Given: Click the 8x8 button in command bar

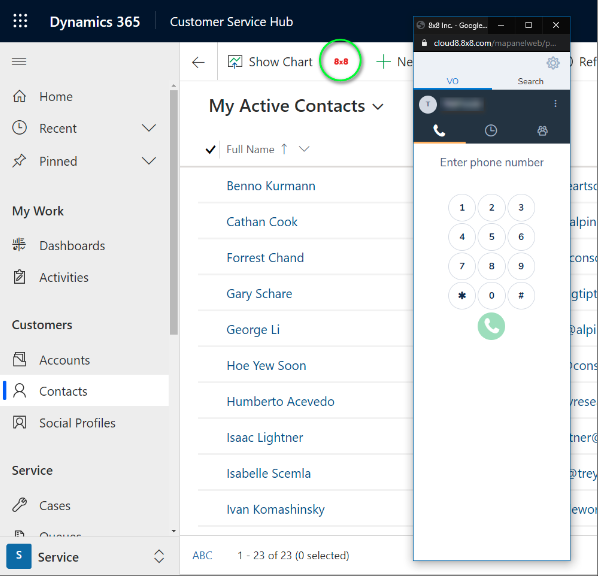Looking at the screenshot, I should [x=341, y=61].
